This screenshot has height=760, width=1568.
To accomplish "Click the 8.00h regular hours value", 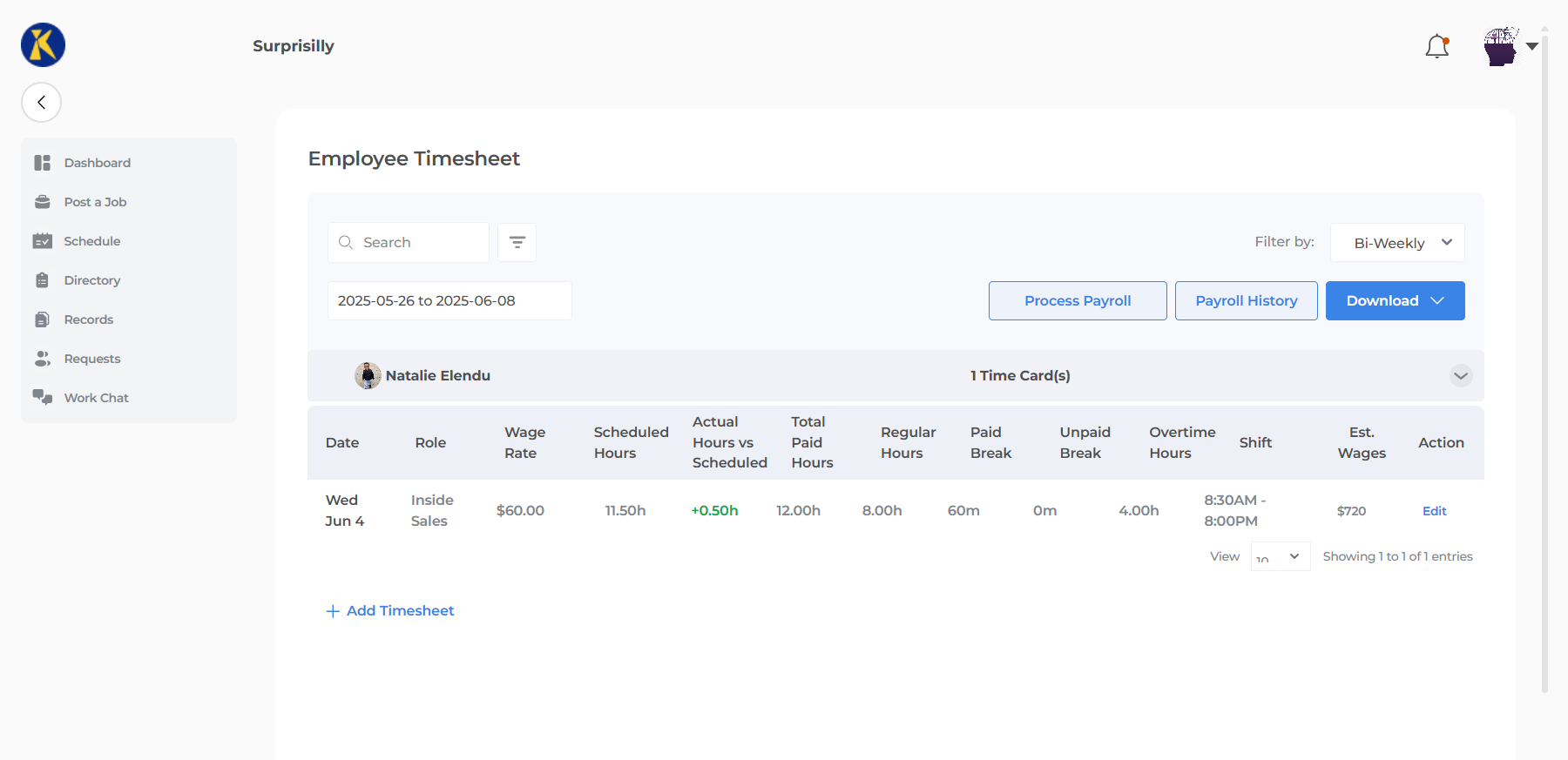I will [882, 511].
